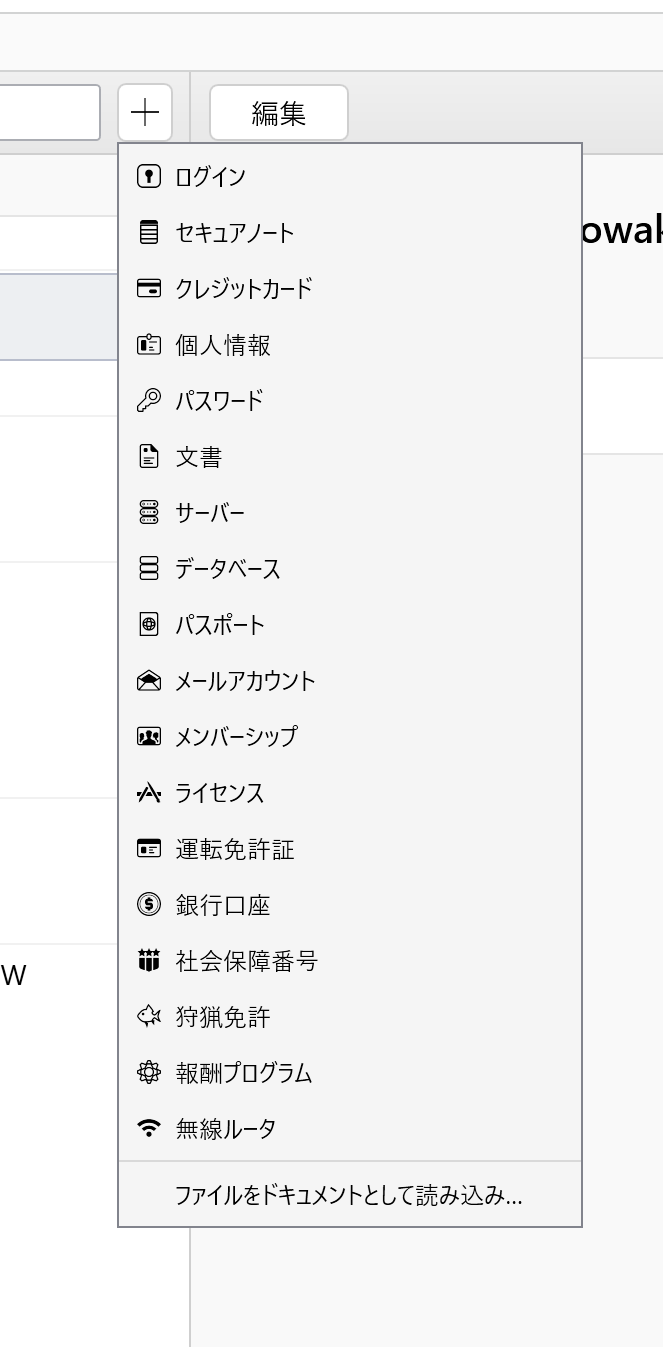The image size is (663, 1347).
Task: Click the passport globe icon
Action: click(148, 625)
